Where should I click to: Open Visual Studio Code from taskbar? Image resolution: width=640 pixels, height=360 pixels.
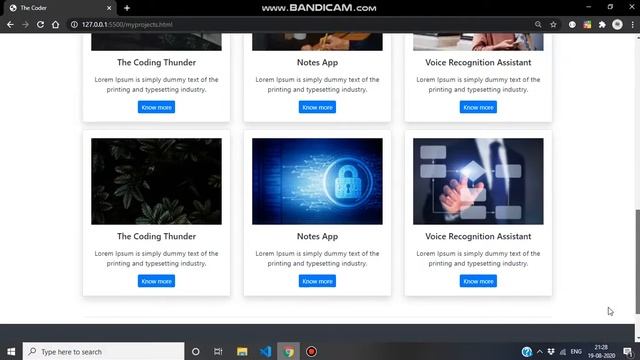265,351
